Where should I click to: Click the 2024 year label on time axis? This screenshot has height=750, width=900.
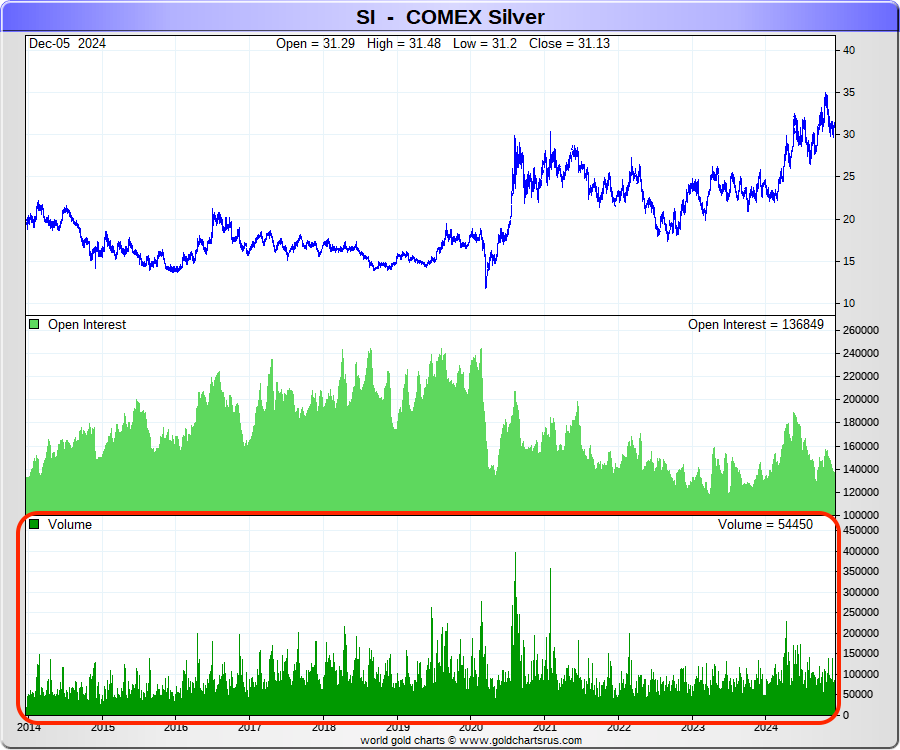click(x=766, y=728)
